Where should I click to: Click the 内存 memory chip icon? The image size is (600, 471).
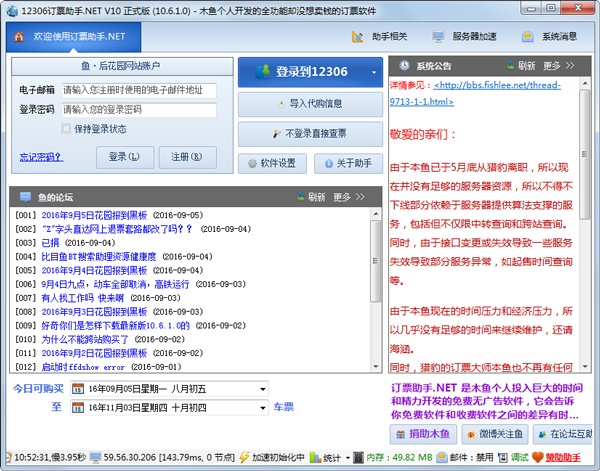coord(358,457)
